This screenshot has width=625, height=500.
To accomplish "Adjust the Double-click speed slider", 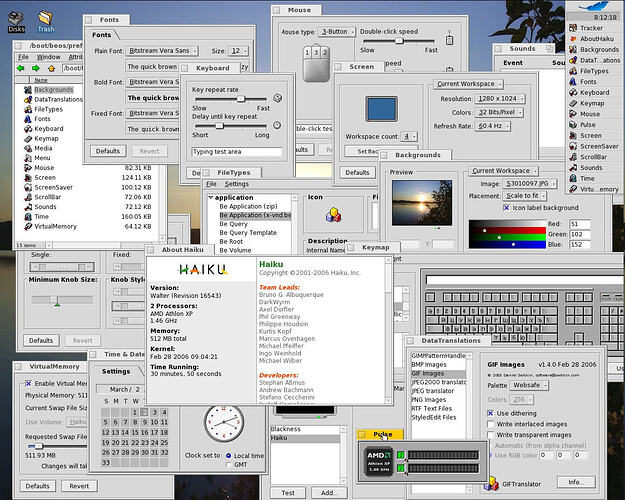I will tap(399, 41).
